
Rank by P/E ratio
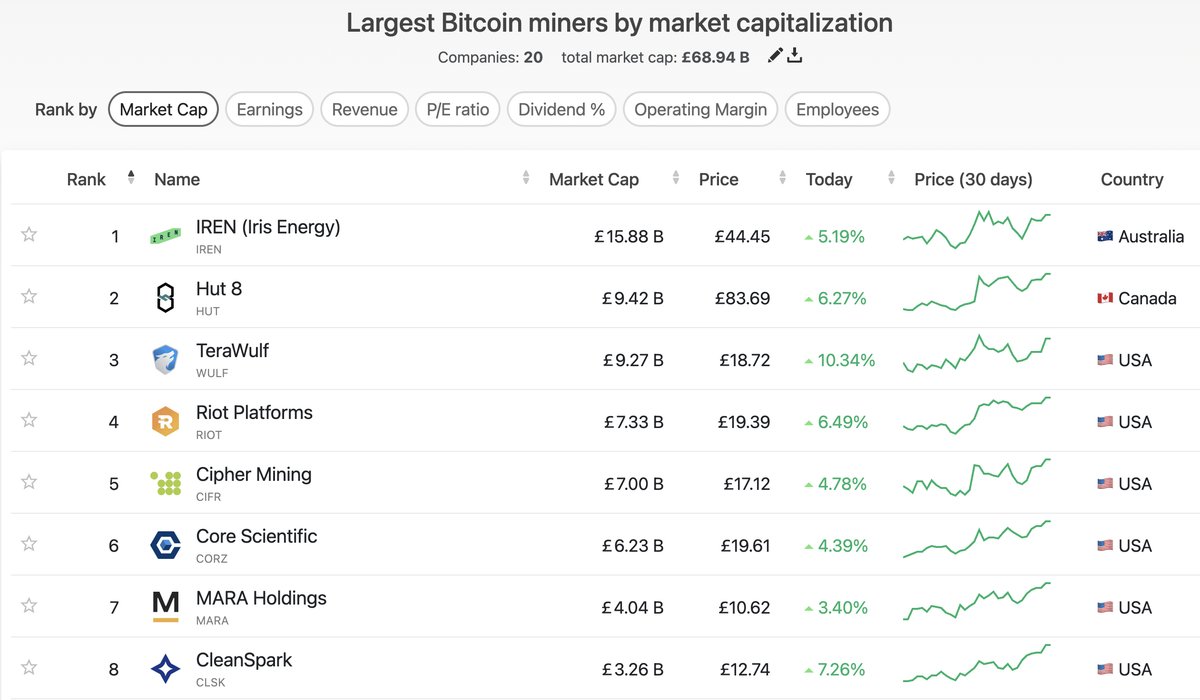pos(458,110)
